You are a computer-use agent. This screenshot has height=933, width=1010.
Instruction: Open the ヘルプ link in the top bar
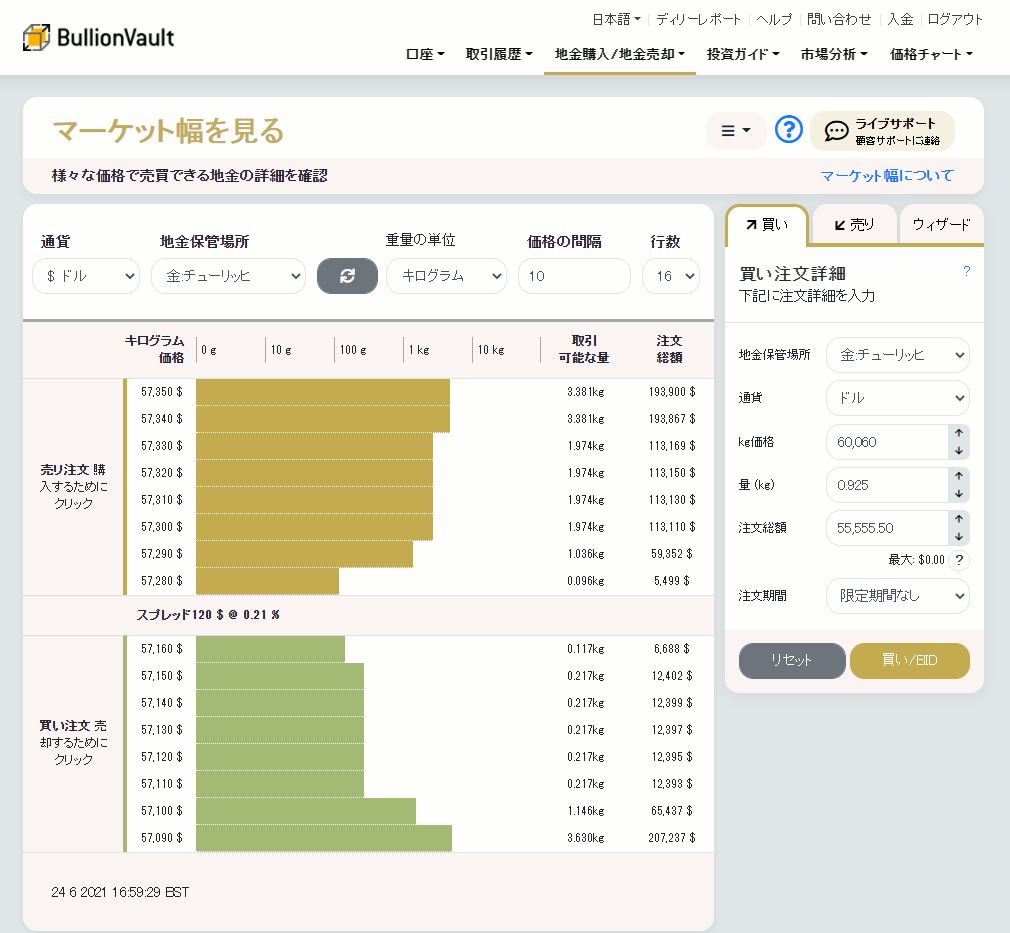(x=774, y=19)
